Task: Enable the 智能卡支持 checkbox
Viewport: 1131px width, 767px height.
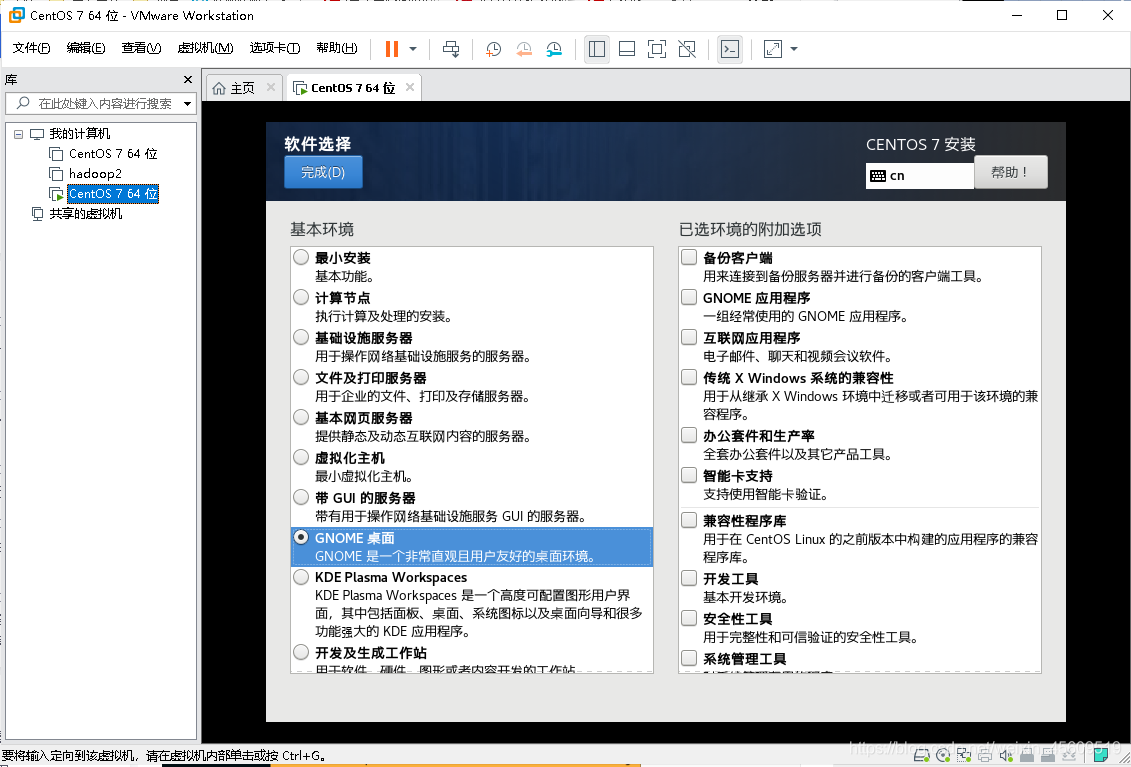Action: 690,475
